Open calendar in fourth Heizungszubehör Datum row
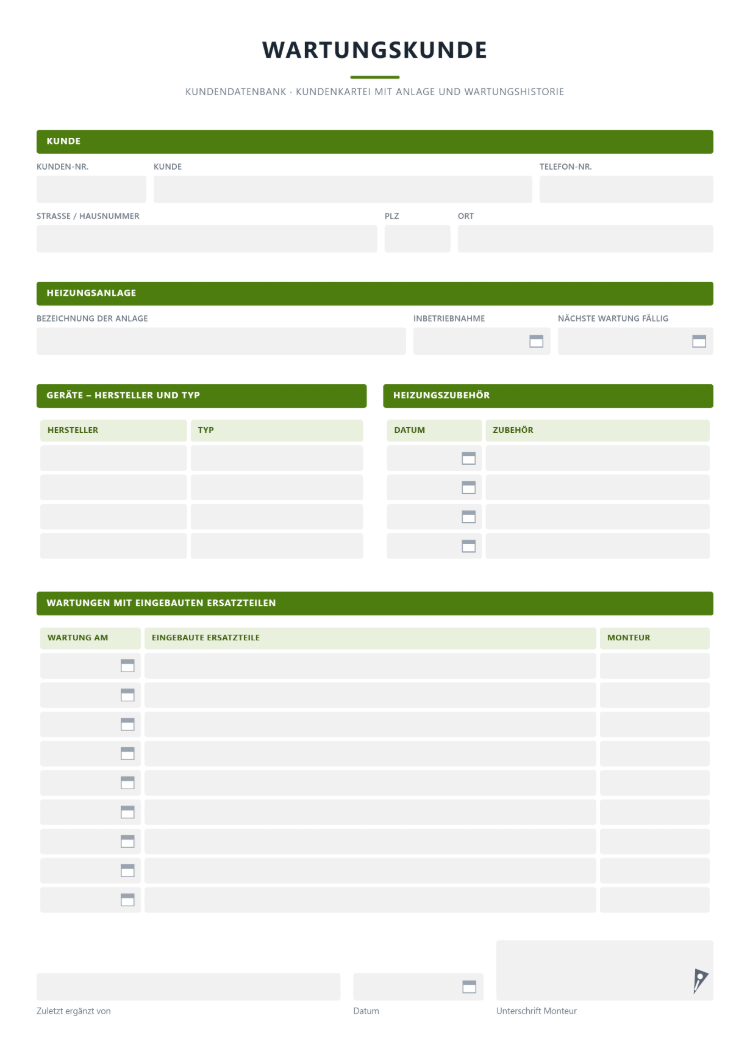750x1060 pixels. click(x=468, y=546)
